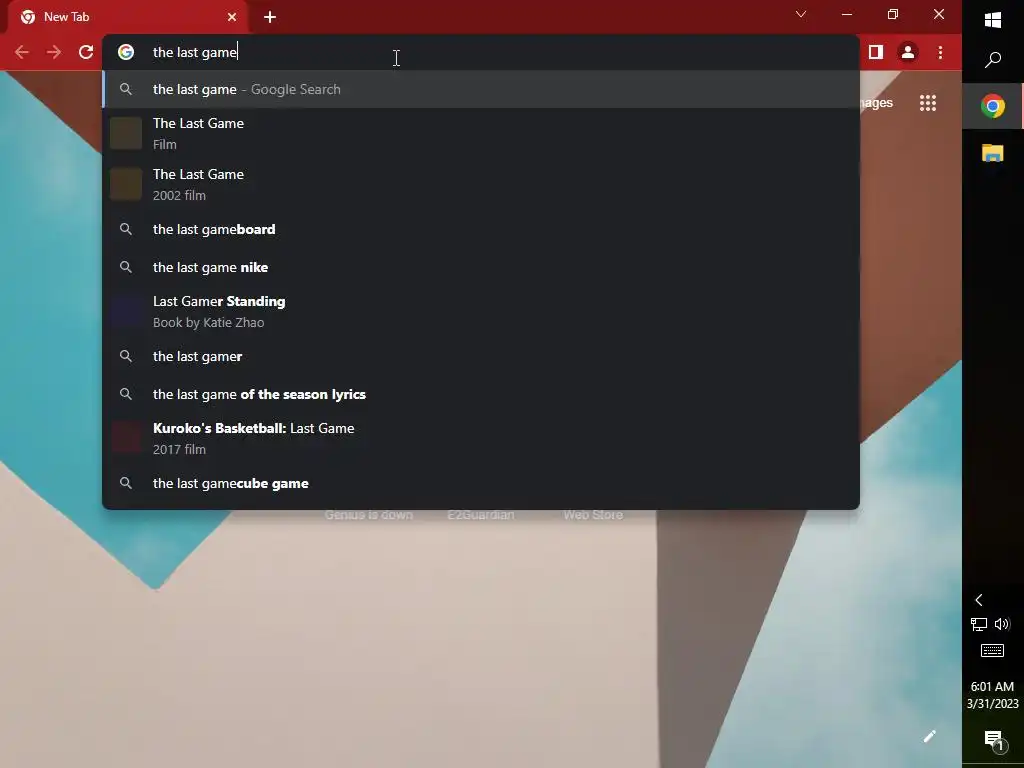Image resolution: width=1024 pixels, height=768 pixels.
Task: Open the Windows Start button
Action: [993, 20]
